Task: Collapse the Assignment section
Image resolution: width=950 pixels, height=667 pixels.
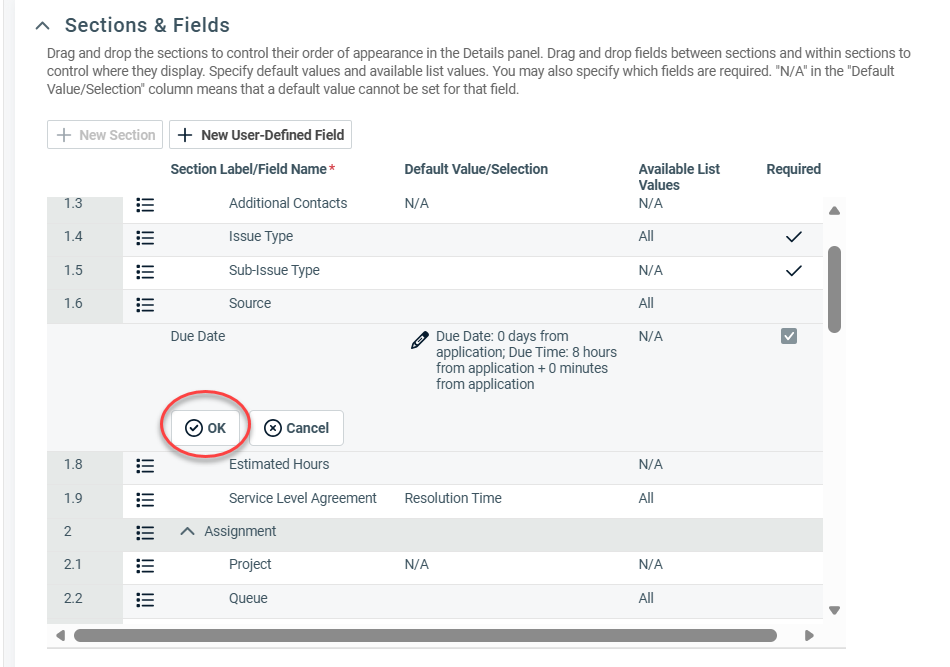Action: (187, 532)
